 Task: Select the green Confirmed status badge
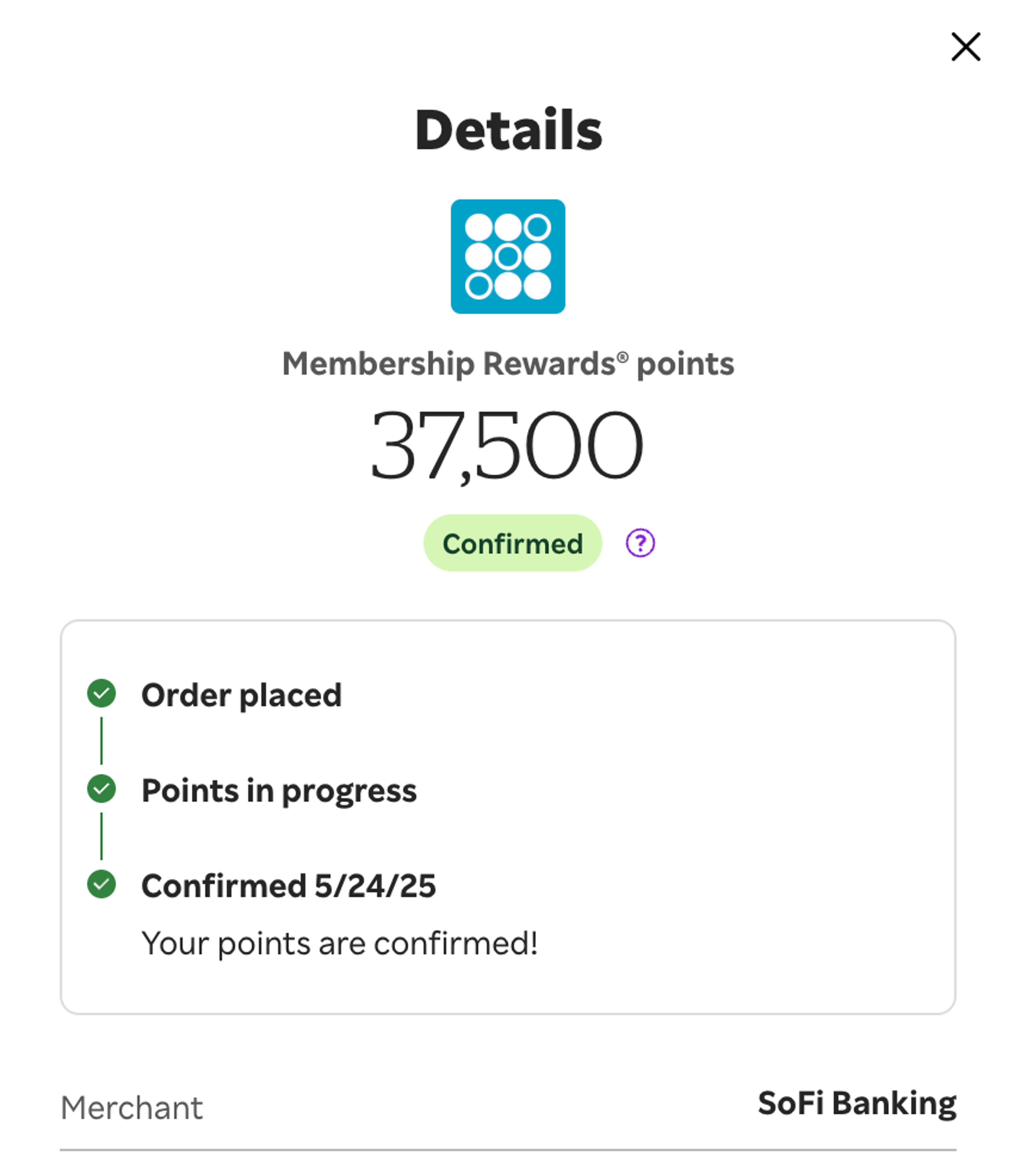point(512,543)
